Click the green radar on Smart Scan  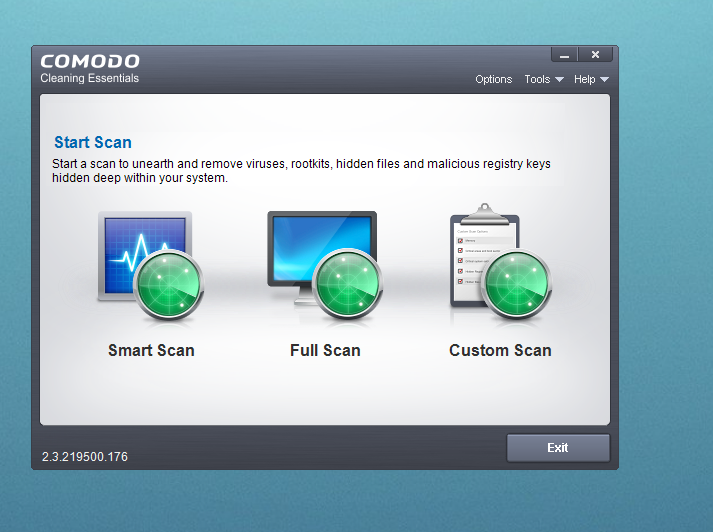[x=169, y=285]
